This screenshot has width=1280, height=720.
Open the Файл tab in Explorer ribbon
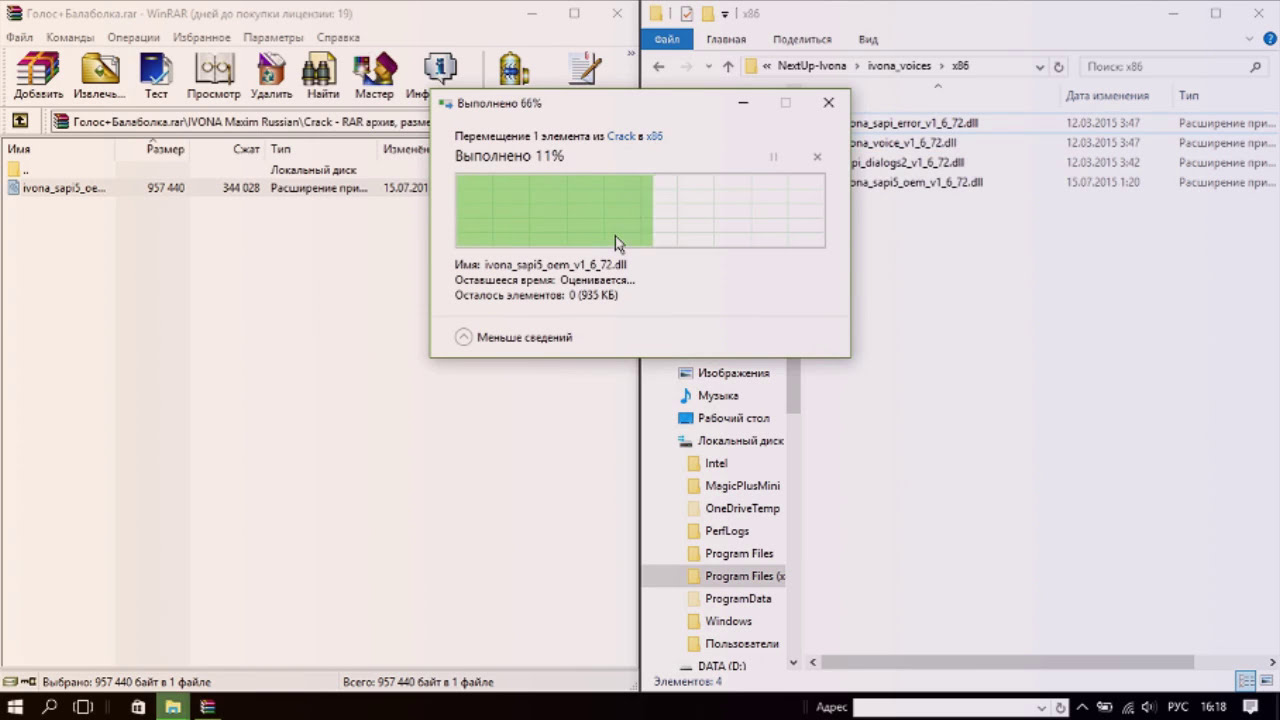667,39
